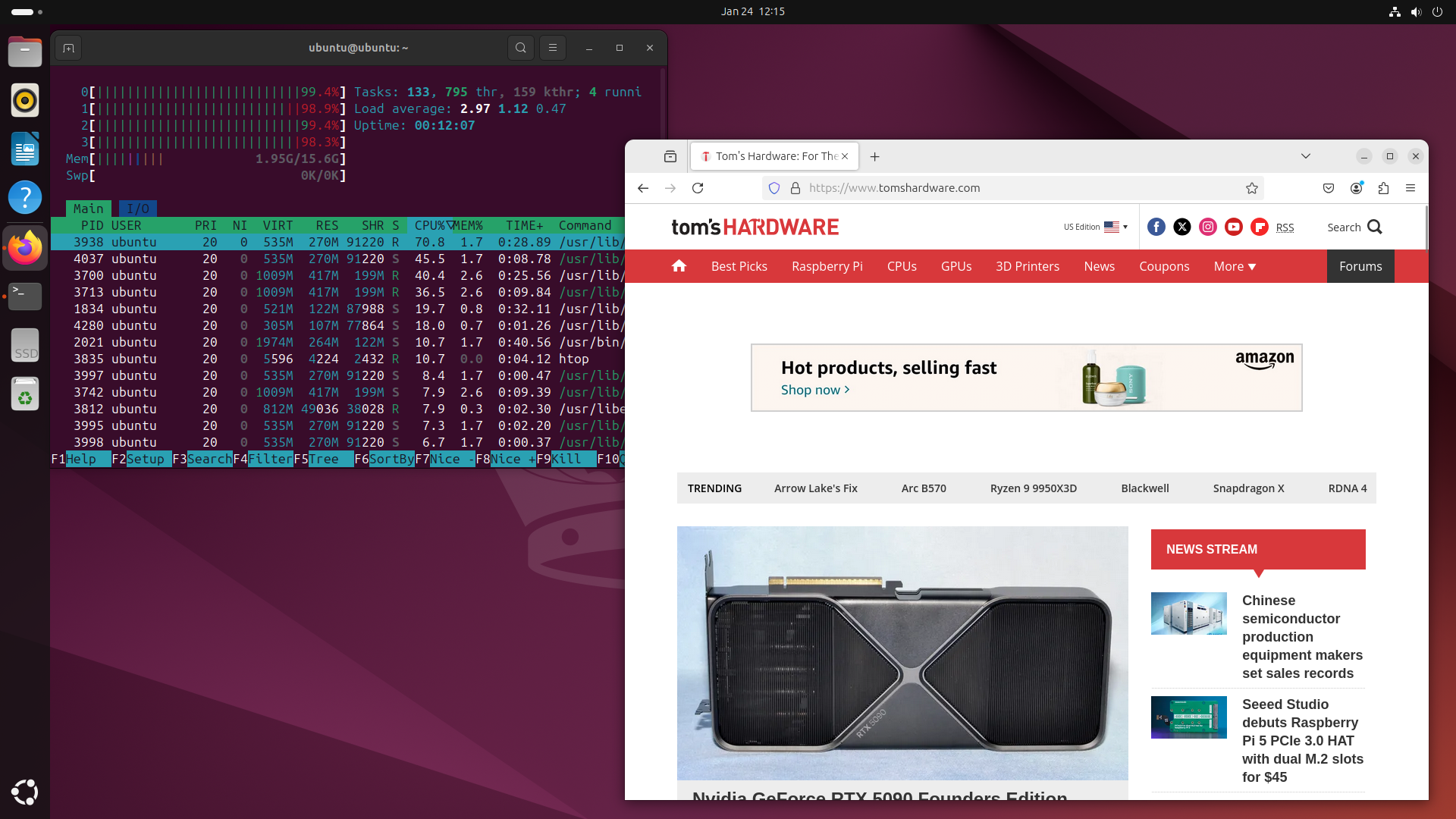Open a new Firefox tab
Screen dimensions: 1456x819
[875, 156]
